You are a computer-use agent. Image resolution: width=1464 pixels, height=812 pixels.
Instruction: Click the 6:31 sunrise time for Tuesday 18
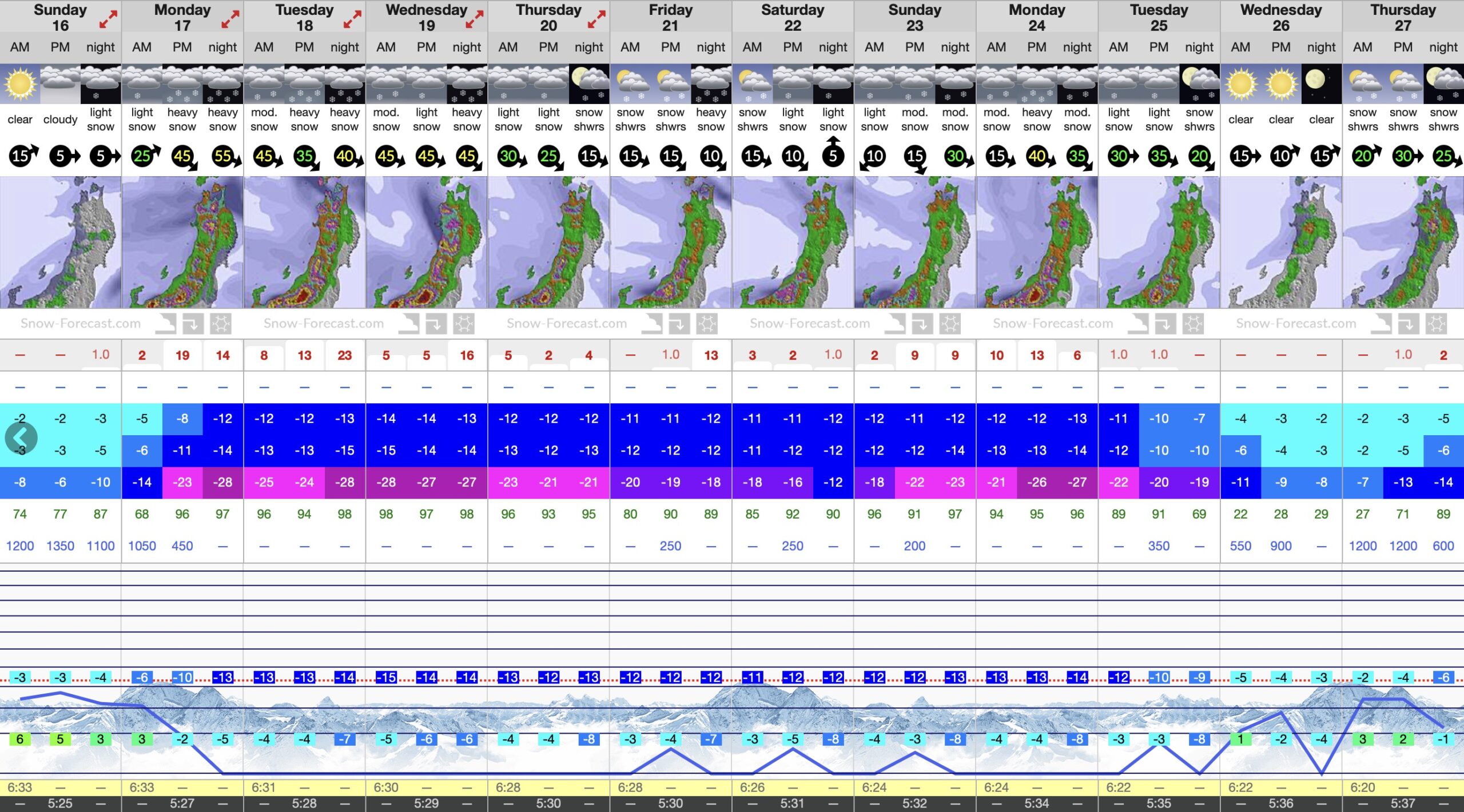click(264, 787)
